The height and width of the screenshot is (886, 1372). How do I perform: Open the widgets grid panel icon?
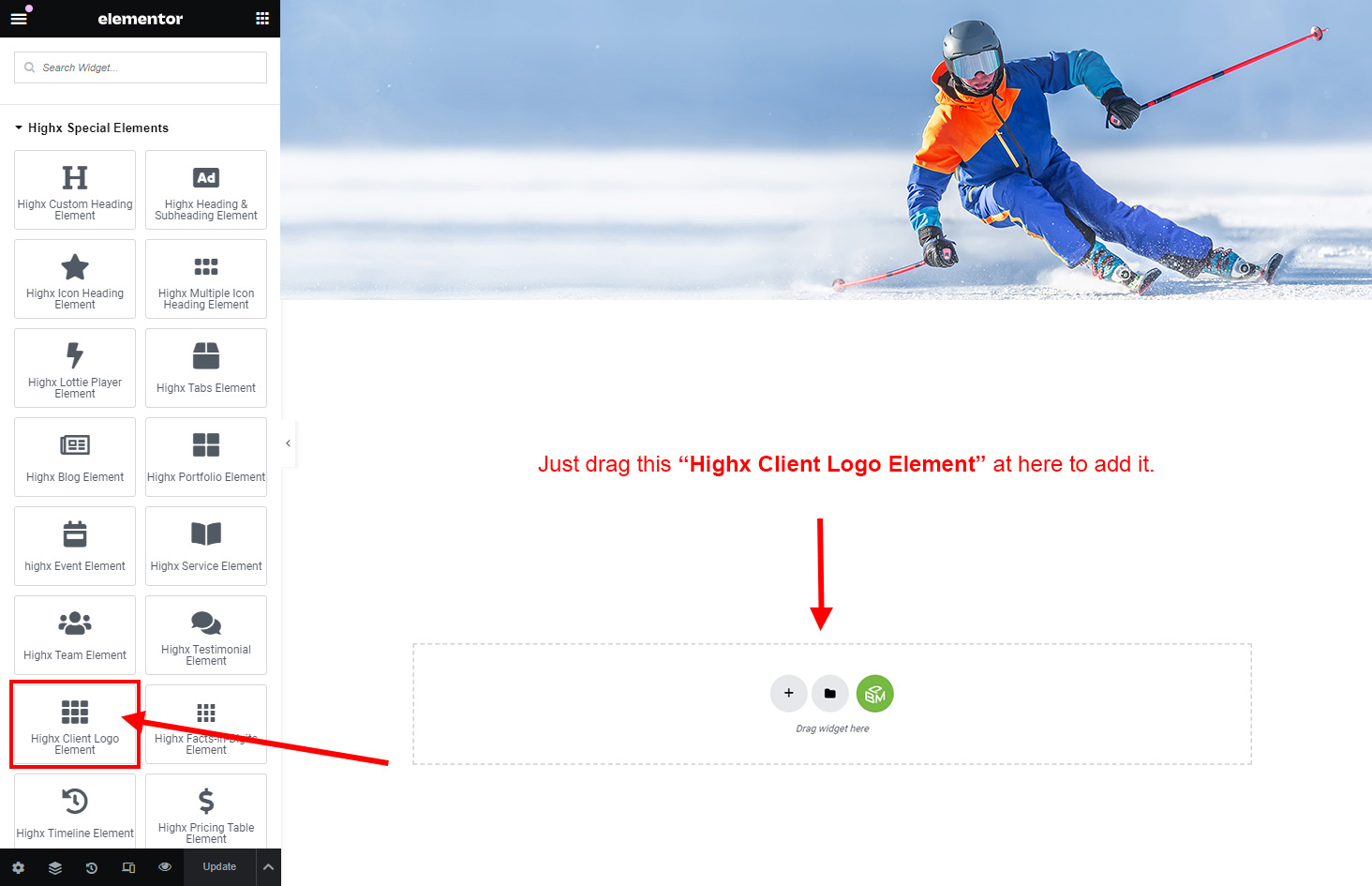pyautogui.click(x=261, y=18)
